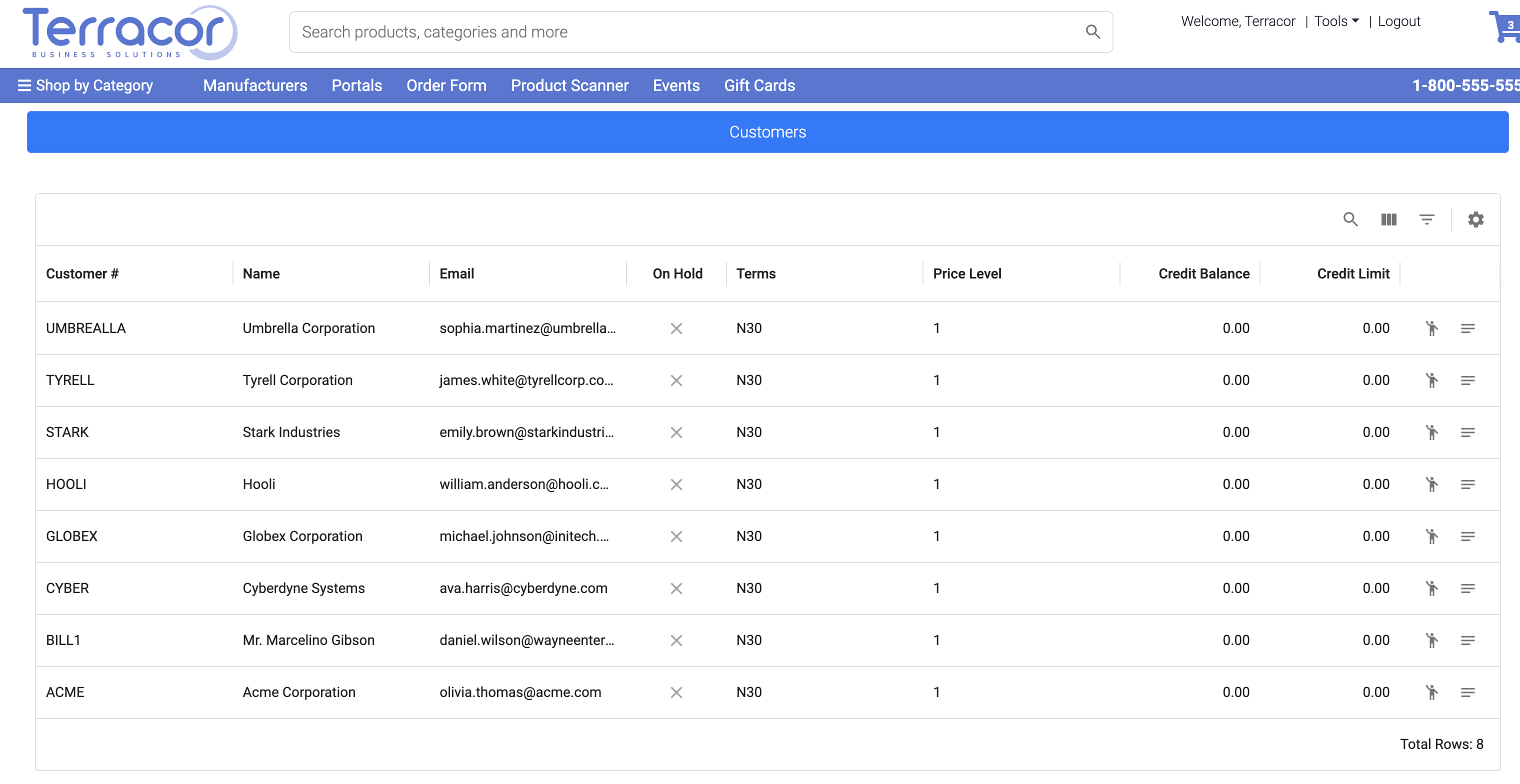Click the Customers banner header
The height and width of the screenshot is (784, 1520).
click(x=767, y=131)
